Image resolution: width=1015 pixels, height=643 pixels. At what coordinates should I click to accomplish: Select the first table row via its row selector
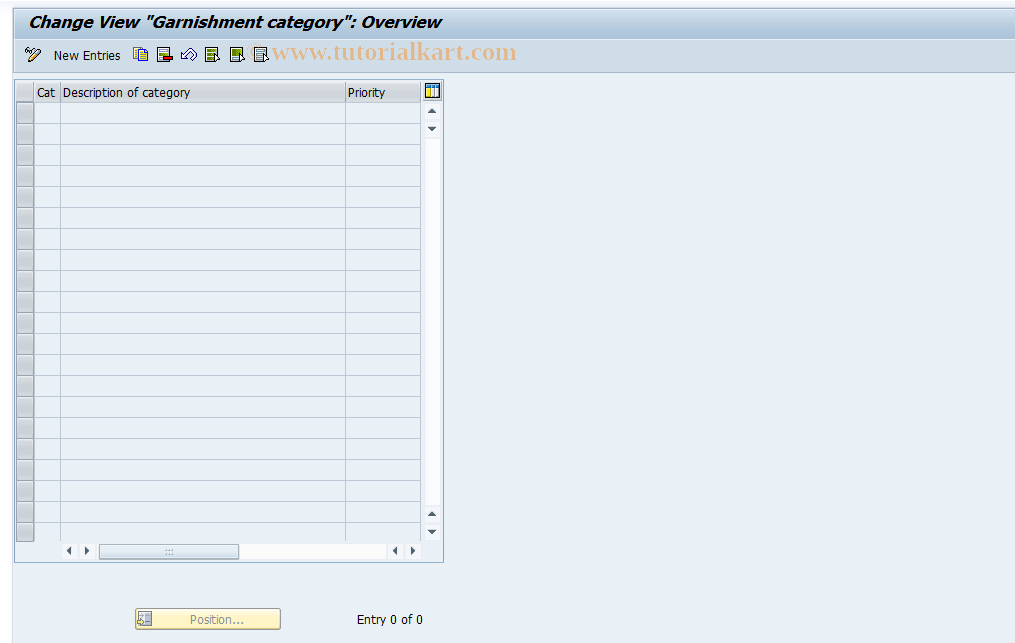25,113
